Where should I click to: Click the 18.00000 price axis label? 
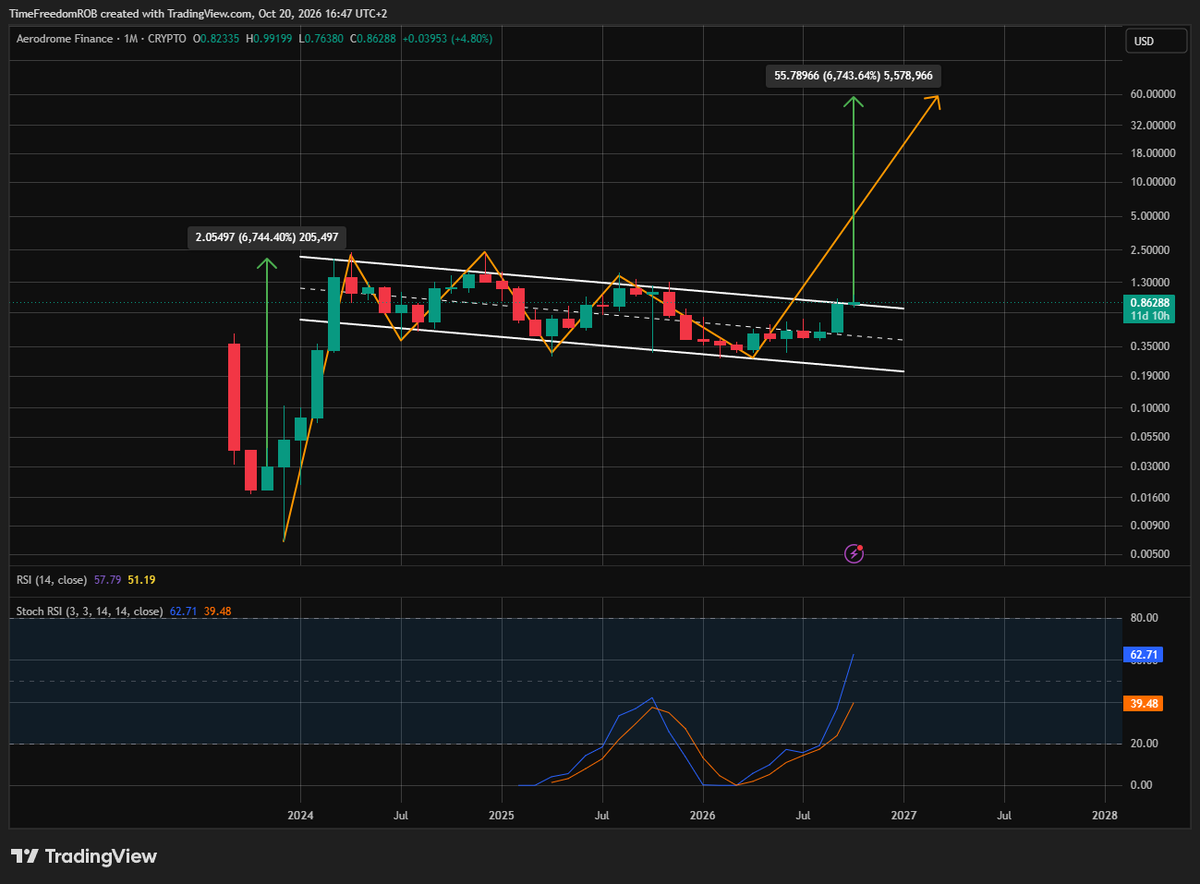(1152, 154)
